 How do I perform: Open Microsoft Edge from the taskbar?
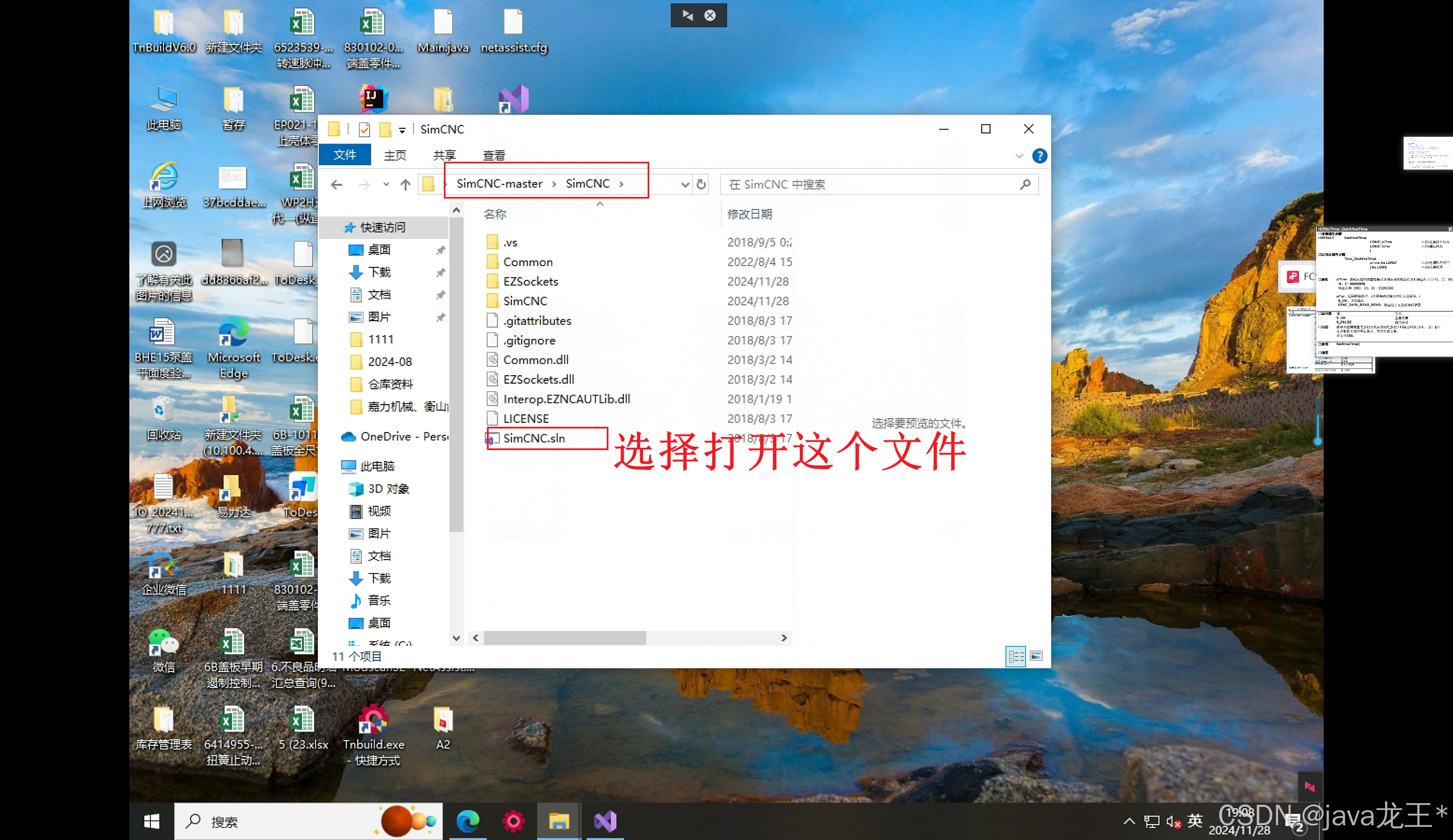[468, 821]
